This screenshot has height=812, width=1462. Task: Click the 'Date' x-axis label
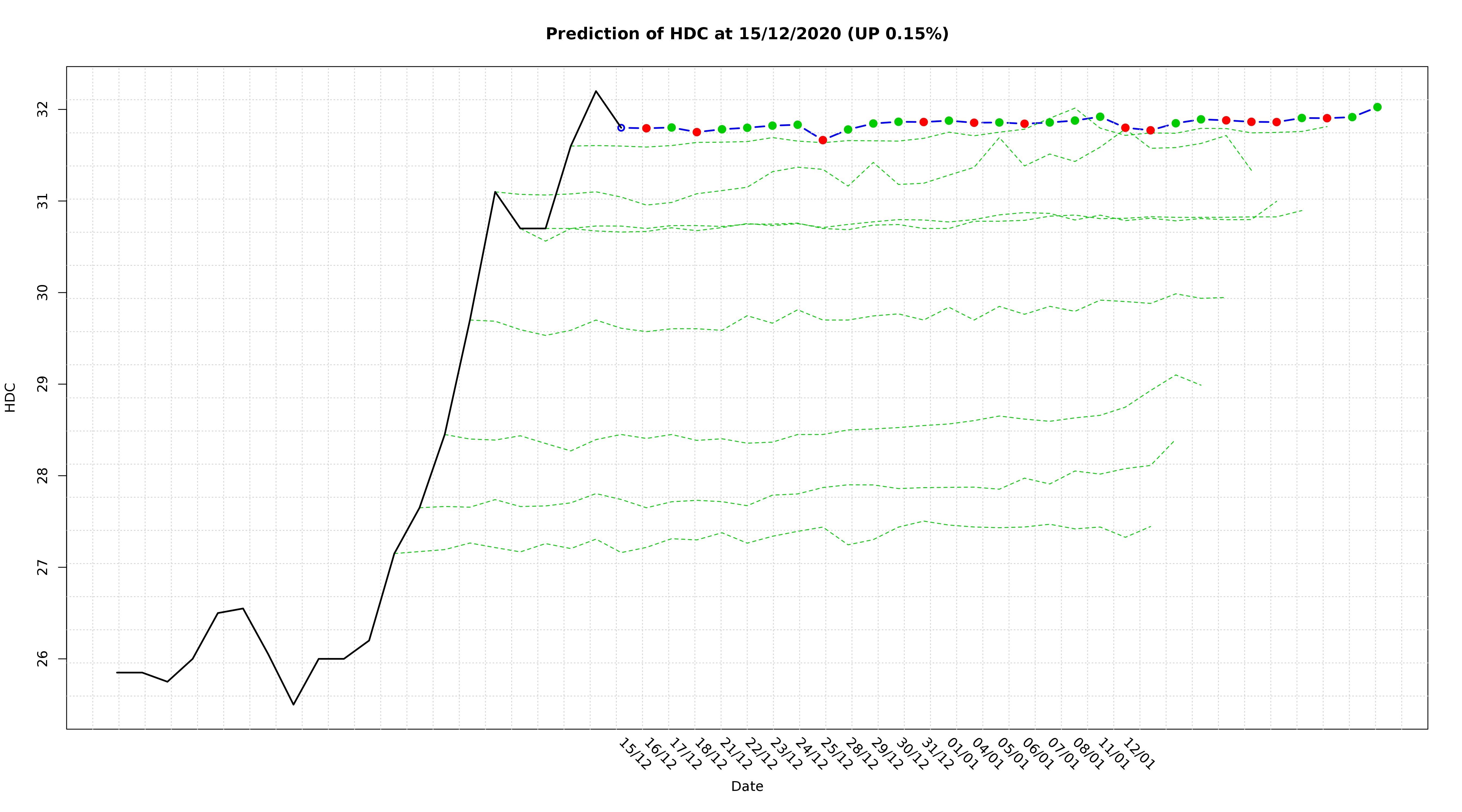point(747,787)
